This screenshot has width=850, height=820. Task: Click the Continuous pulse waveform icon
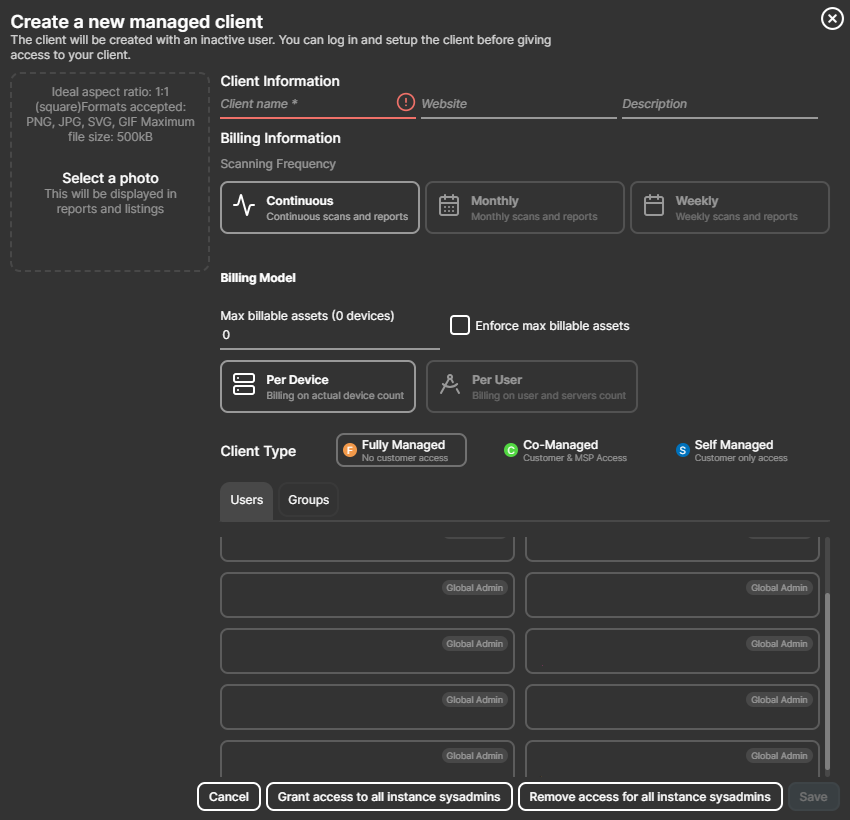pos(244,205)
